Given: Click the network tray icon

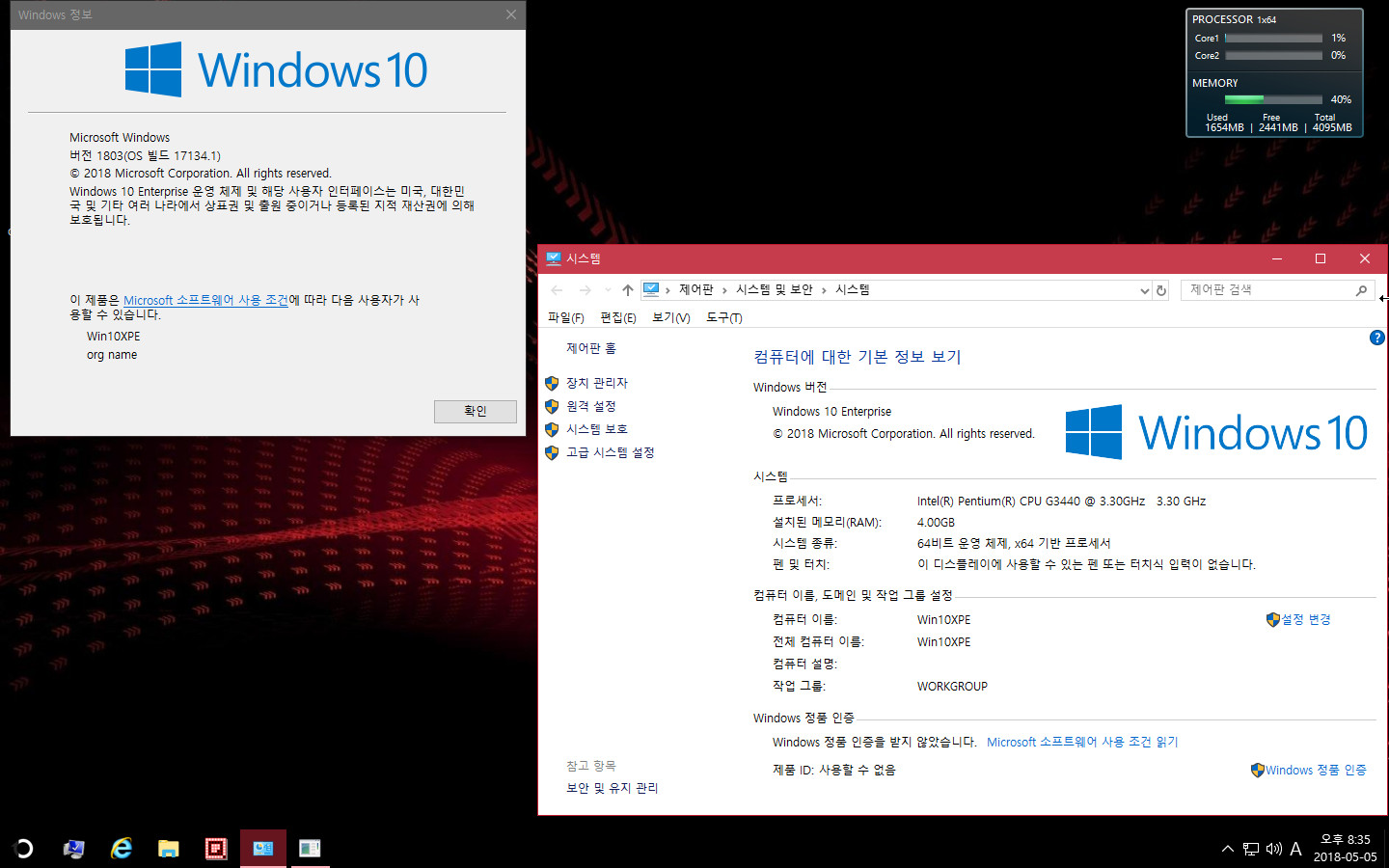Looking at the screenshot, I should tap(1251, 849).
